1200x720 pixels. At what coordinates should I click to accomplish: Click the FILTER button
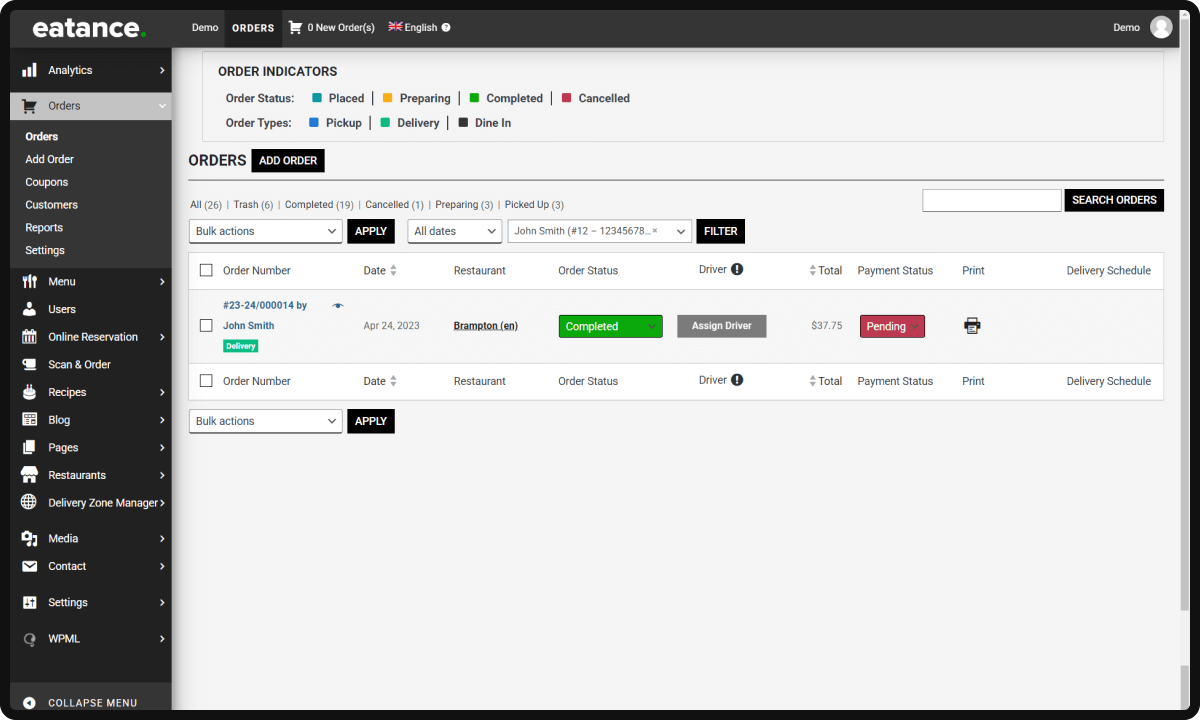pyautogui.click(x=721, y=231)
